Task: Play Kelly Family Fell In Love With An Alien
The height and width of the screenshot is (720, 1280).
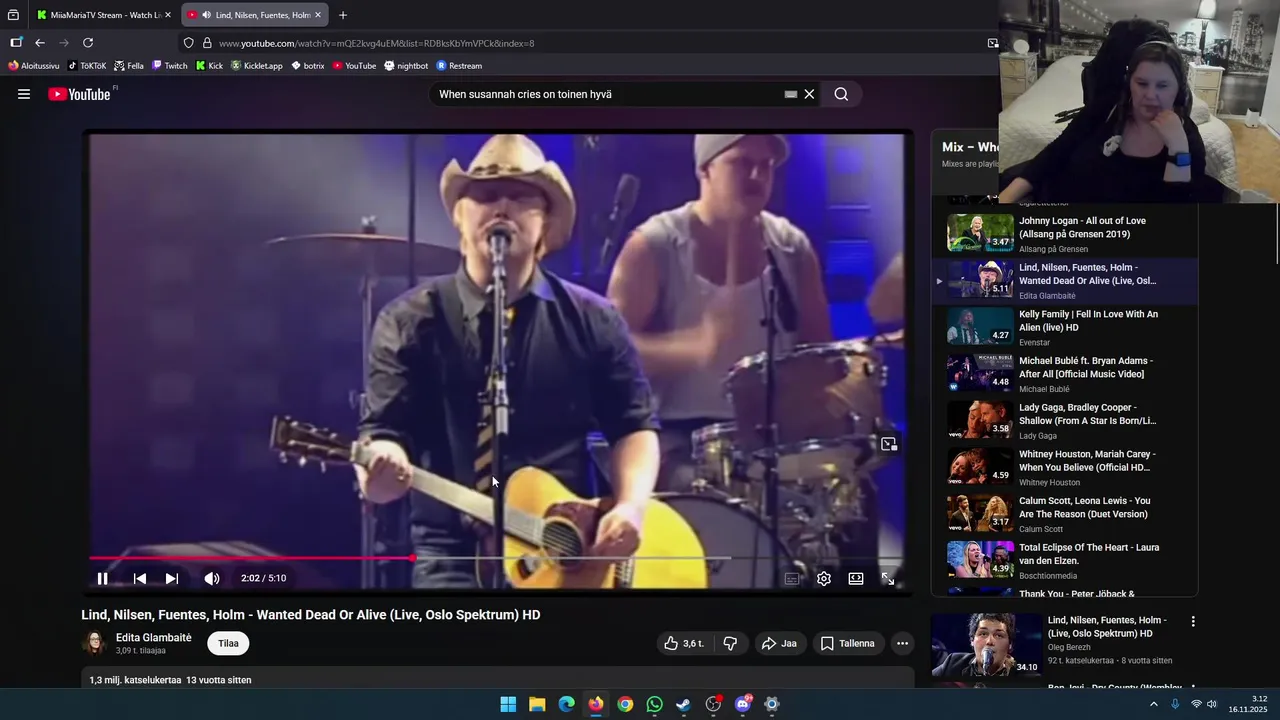Action: (1064, 327)
